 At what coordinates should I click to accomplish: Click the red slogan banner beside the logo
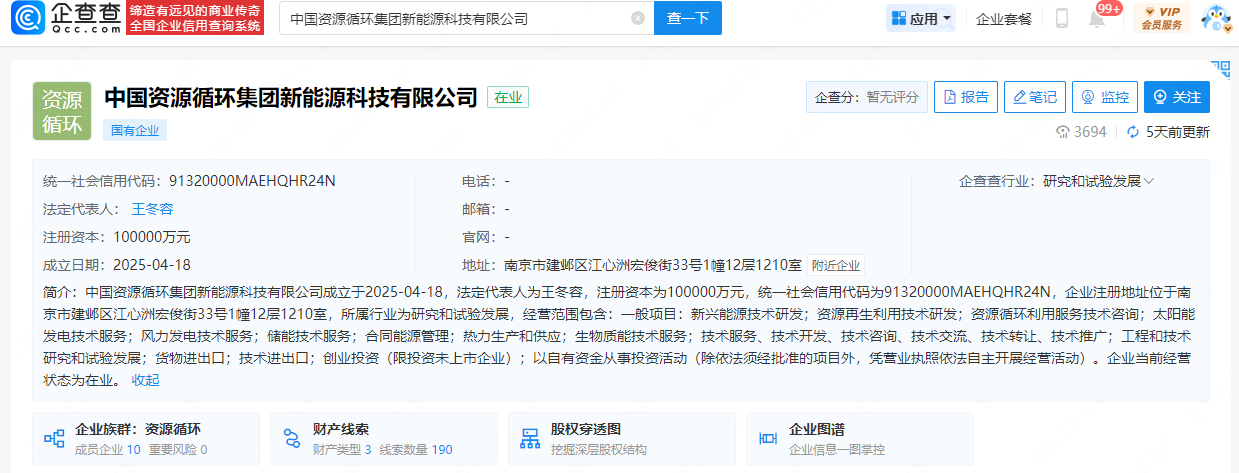196,18
